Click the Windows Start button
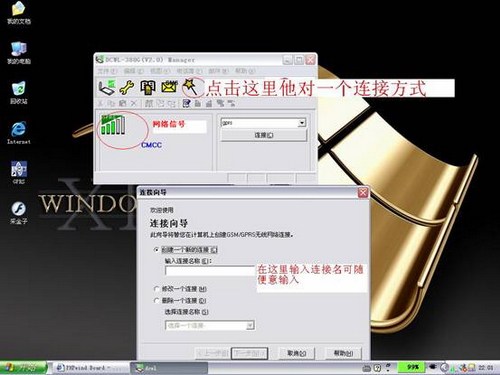The image size is (500, 375). coord(23,368)
